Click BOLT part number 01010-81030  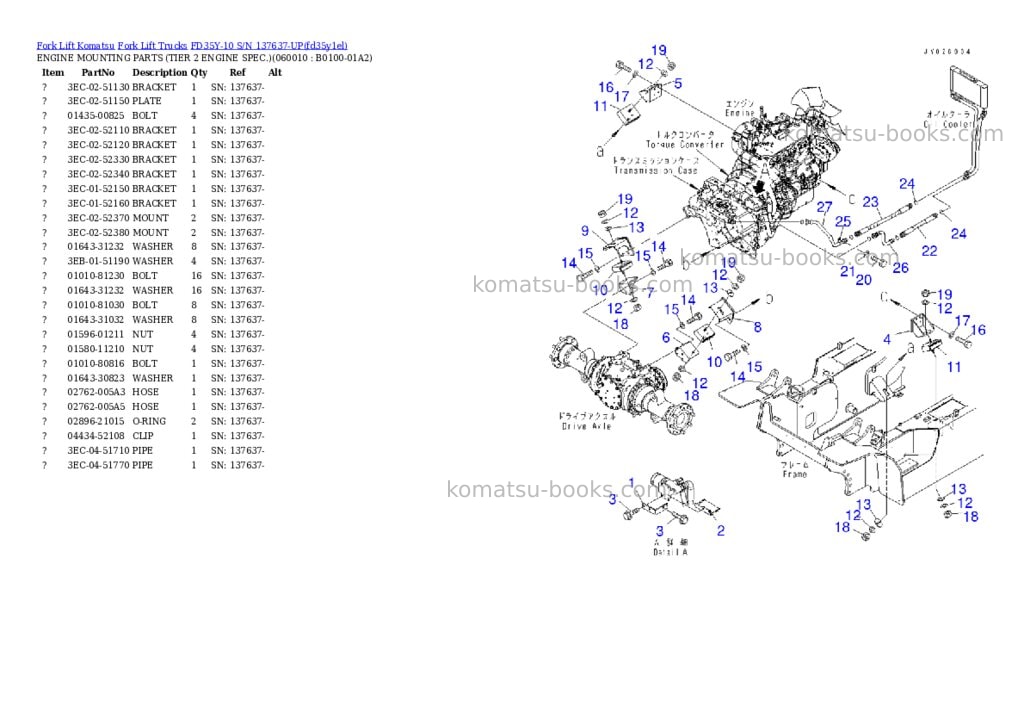pos(95,305)
